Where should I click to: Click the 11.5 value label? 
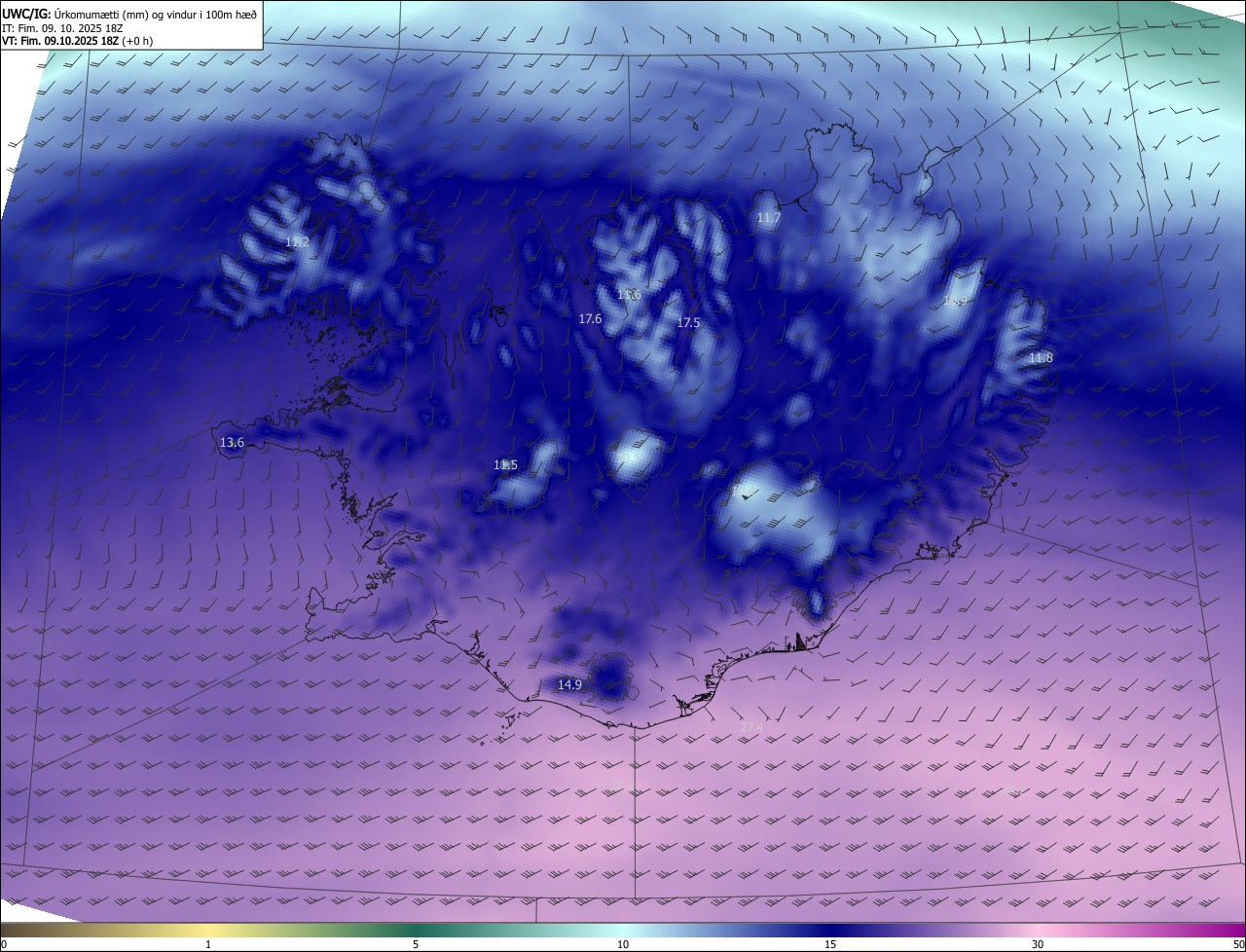[x=505, y=464]
